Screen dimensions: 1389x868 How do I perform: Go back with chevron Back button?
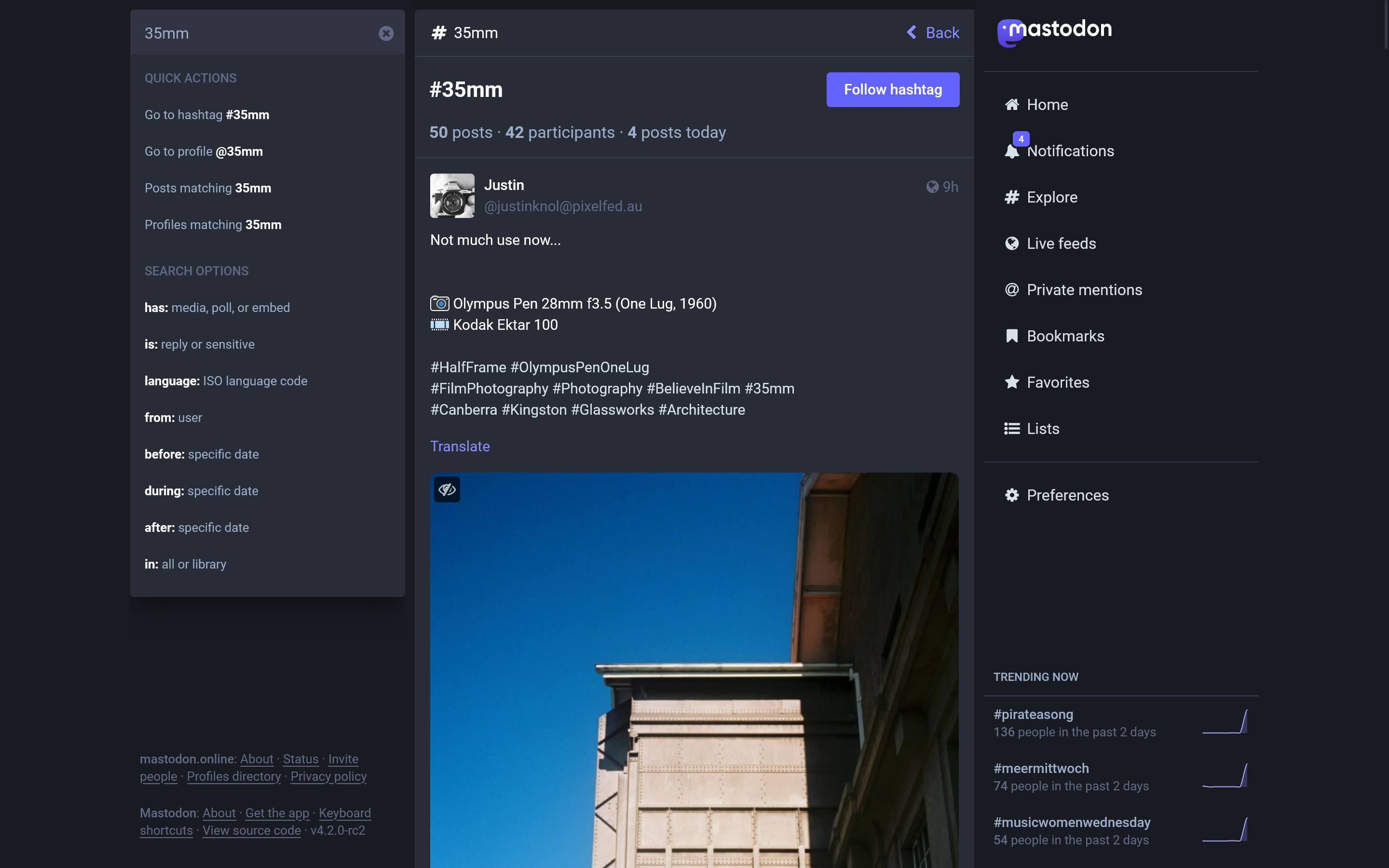point(933,33)
